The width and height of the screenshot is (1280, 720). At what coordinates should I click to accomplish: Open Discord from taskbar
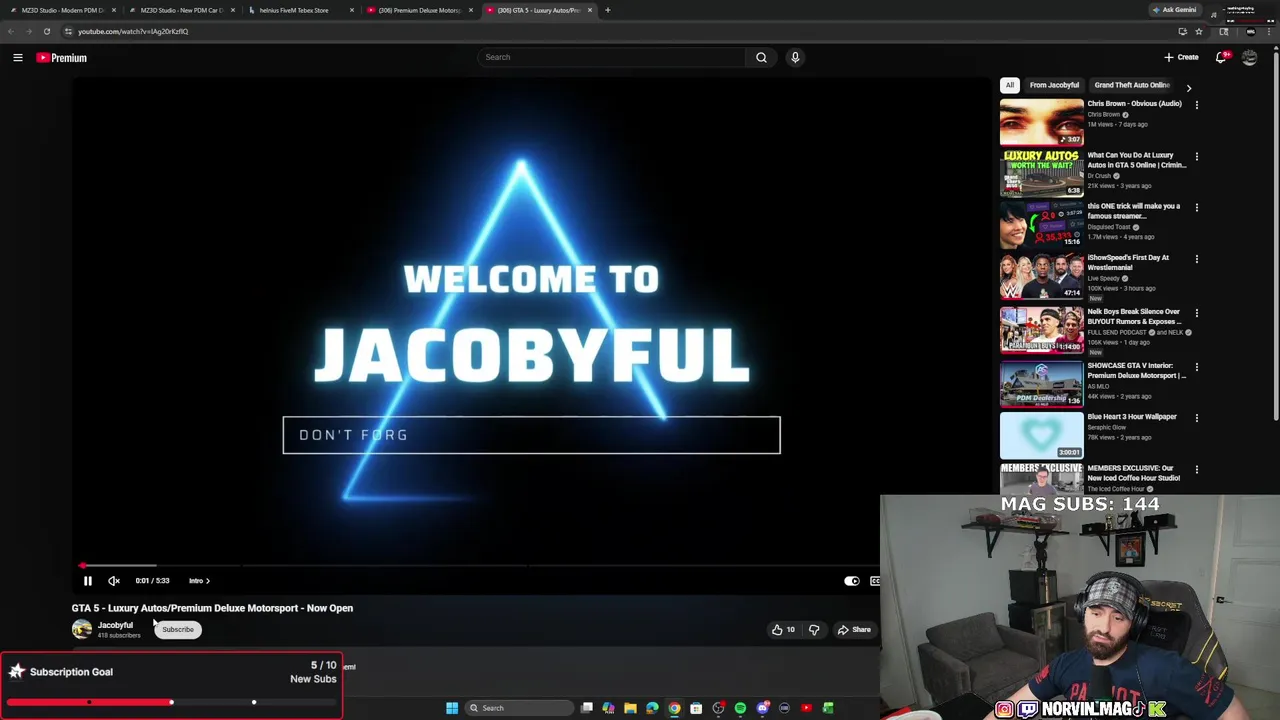point(762,708)
